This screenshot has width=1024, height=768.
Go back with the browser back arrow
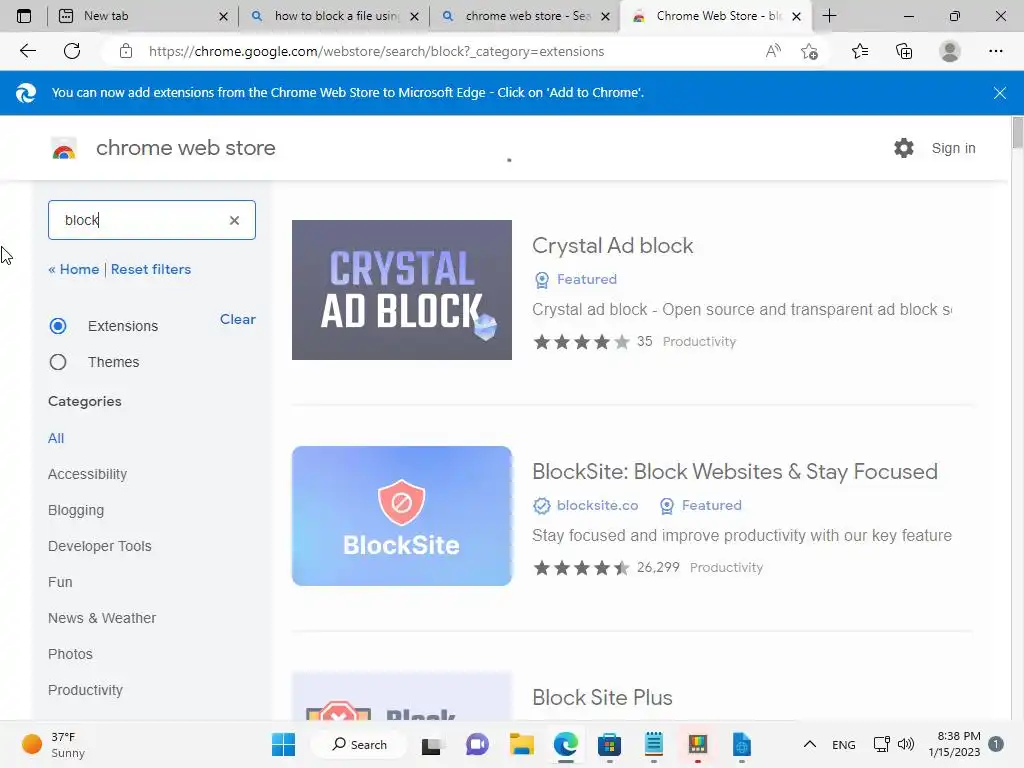pos(27,51)
